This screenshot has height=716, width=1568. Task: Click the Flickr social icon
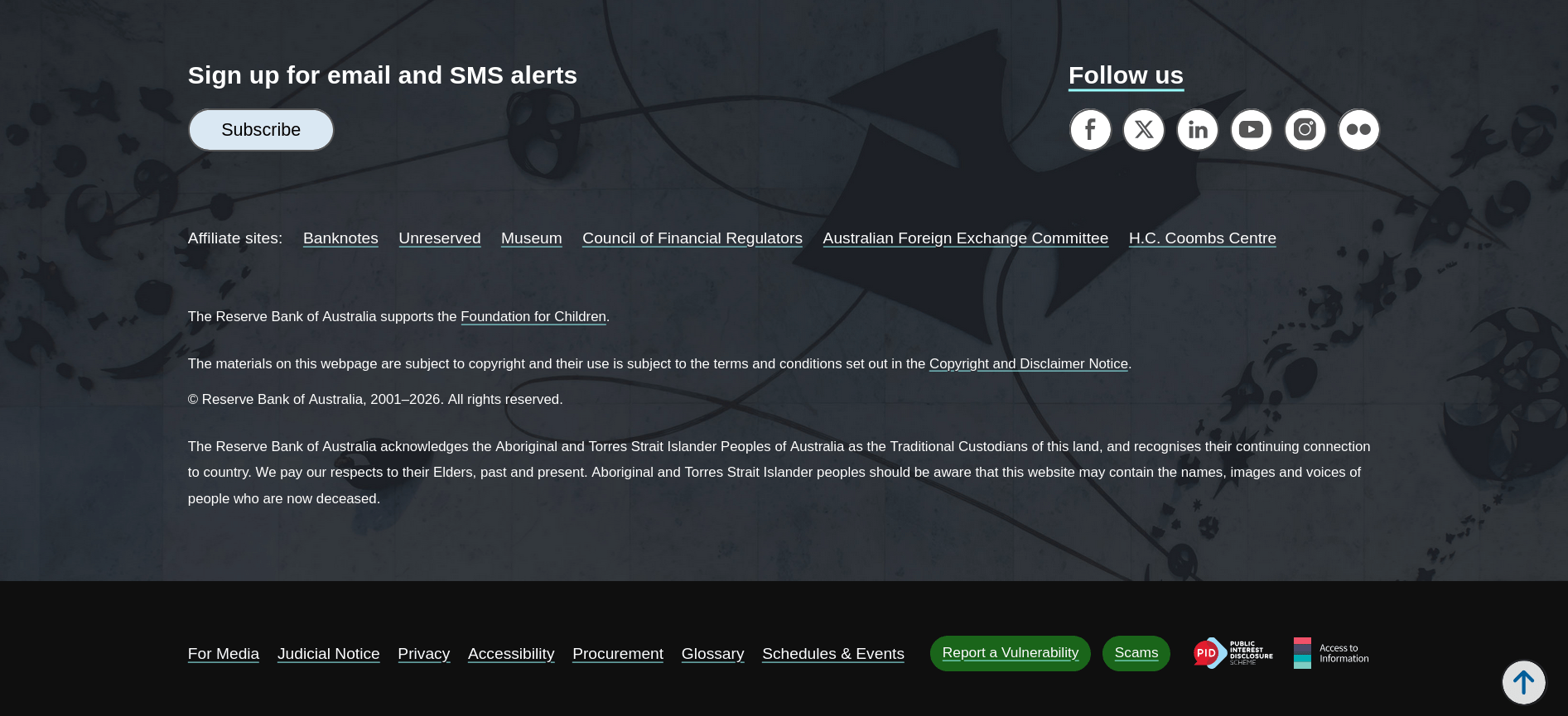pos(1359,130)
